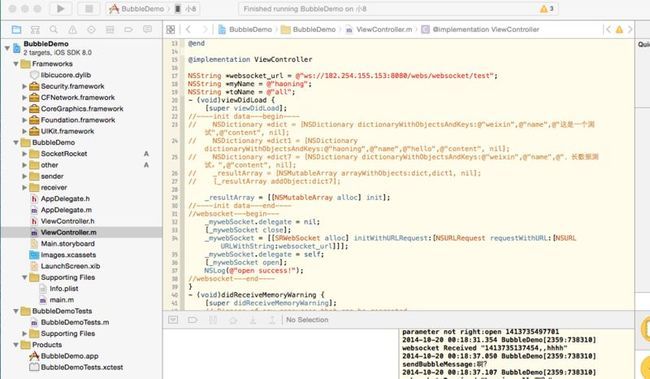Jump to previous issue arrow

click(x=608, y=29)
